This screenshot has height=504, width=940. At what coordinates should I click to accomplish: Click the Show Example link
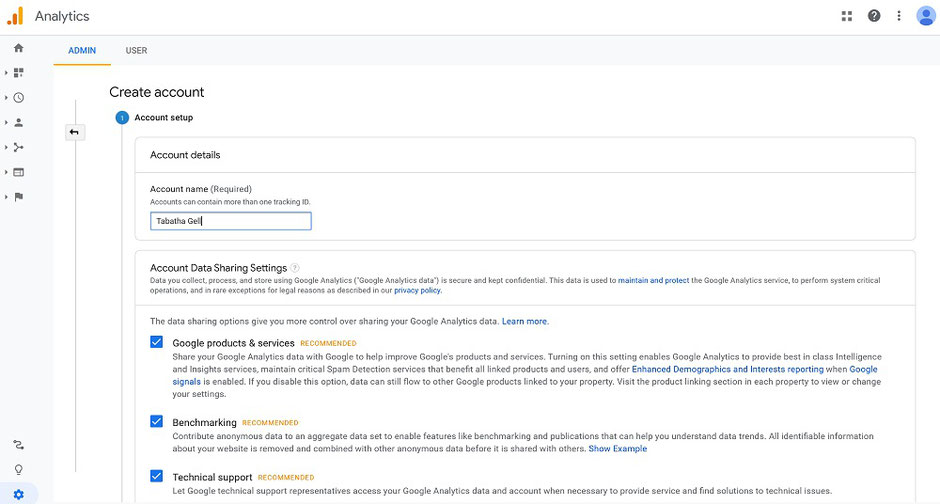[618, 449]
